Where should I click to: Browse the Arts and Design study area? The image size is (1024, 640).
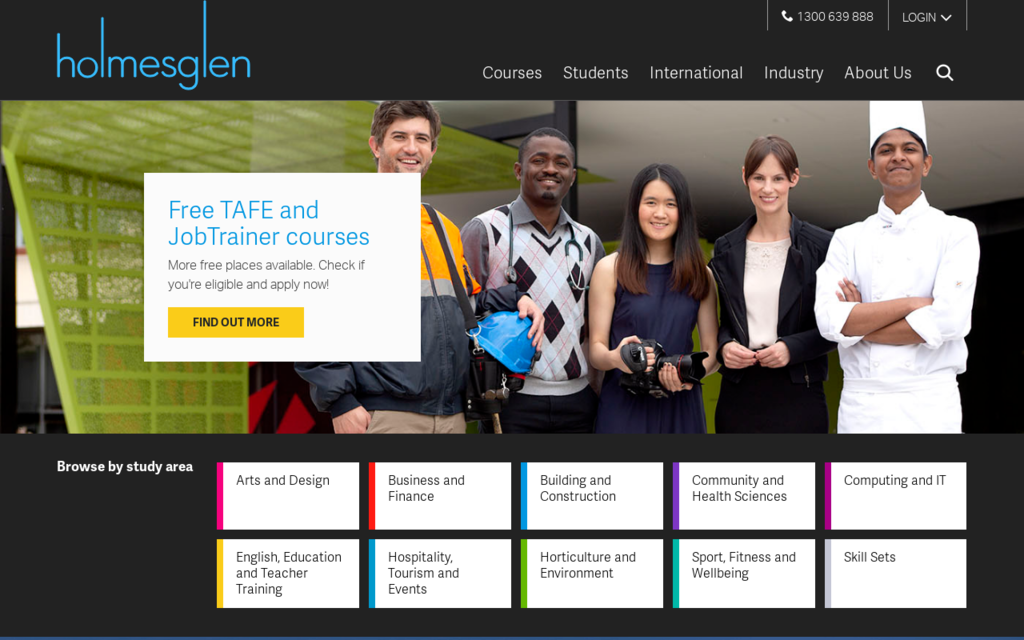click(x=288, y=495)
